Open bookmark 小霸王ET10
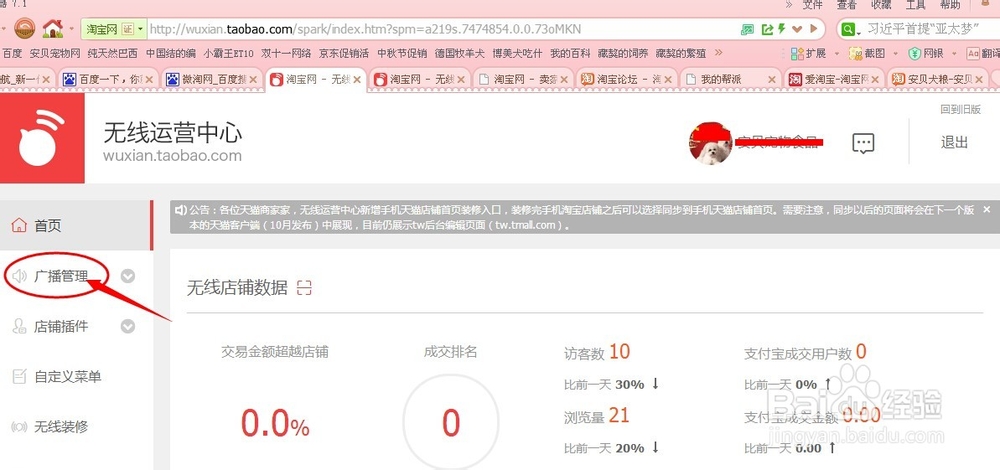 tap(228, 54)
